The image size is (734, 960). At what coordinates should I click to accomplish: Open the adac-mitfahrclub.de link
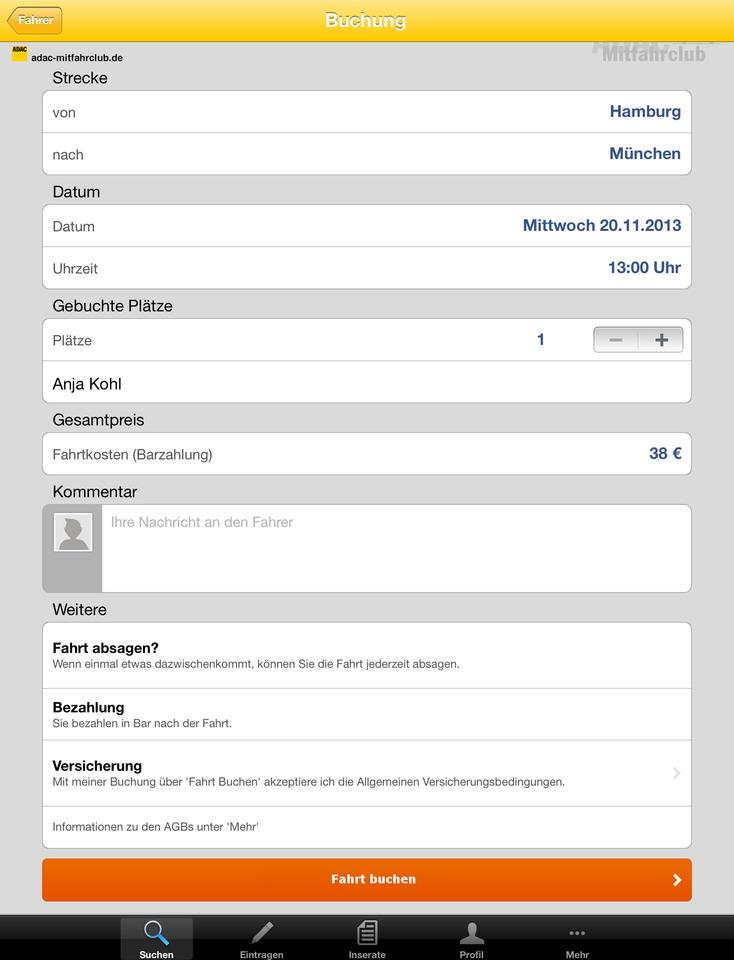click(x=77, y=58)
